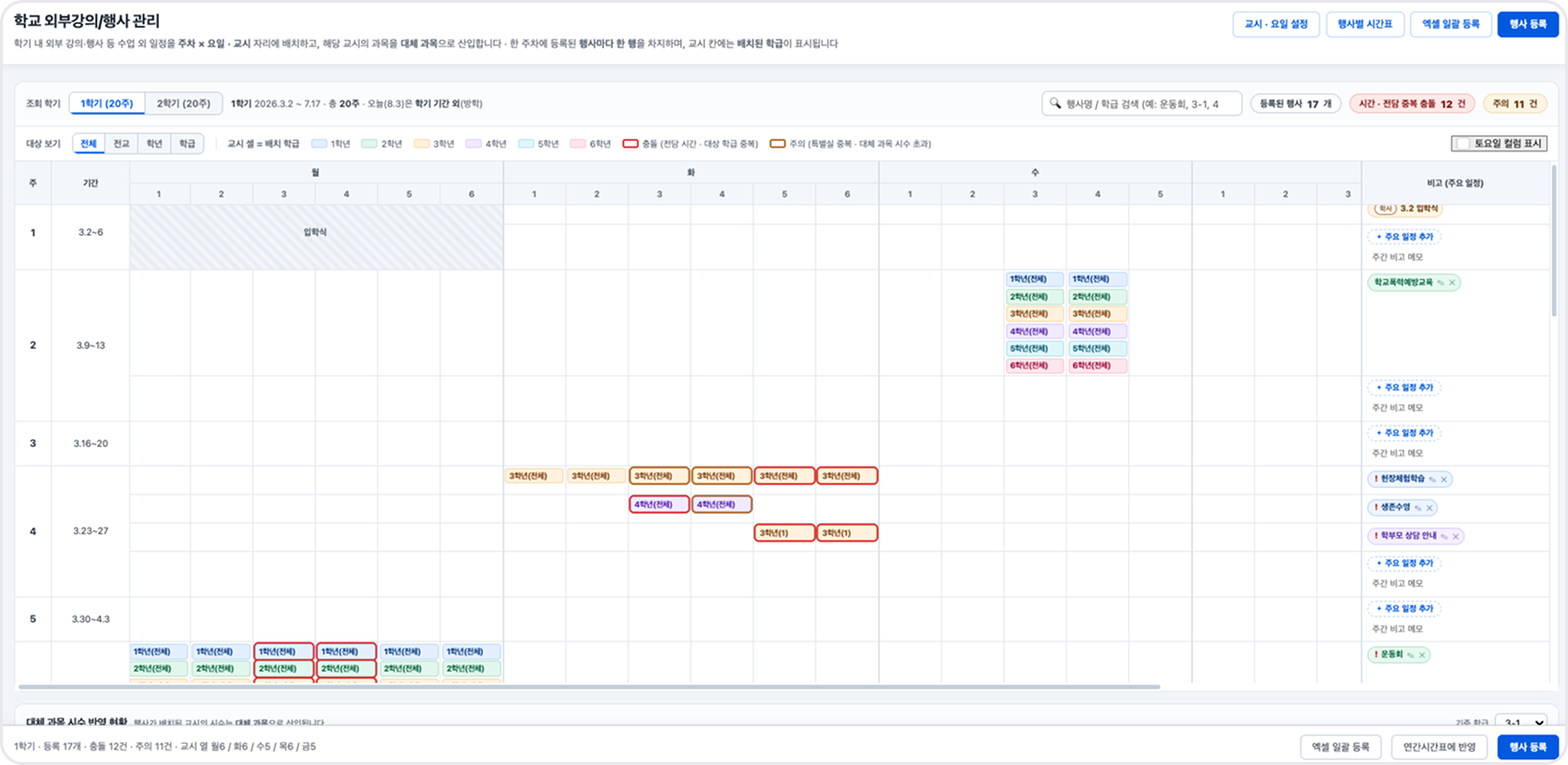Remove the 현장체험학습 event chip
1568x765 pixels.
click(1444, 479)
